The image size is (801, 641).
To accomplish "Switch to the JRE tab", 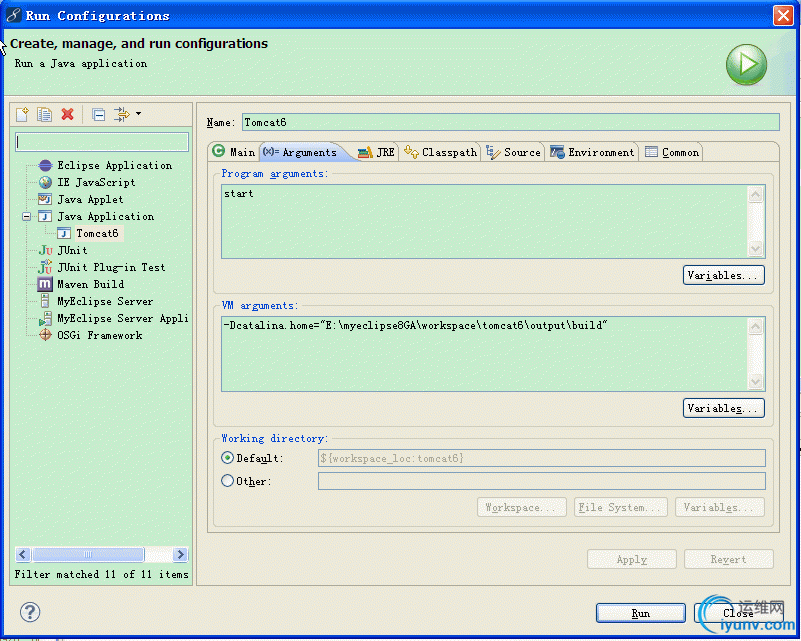I will (x=376, y=152).
